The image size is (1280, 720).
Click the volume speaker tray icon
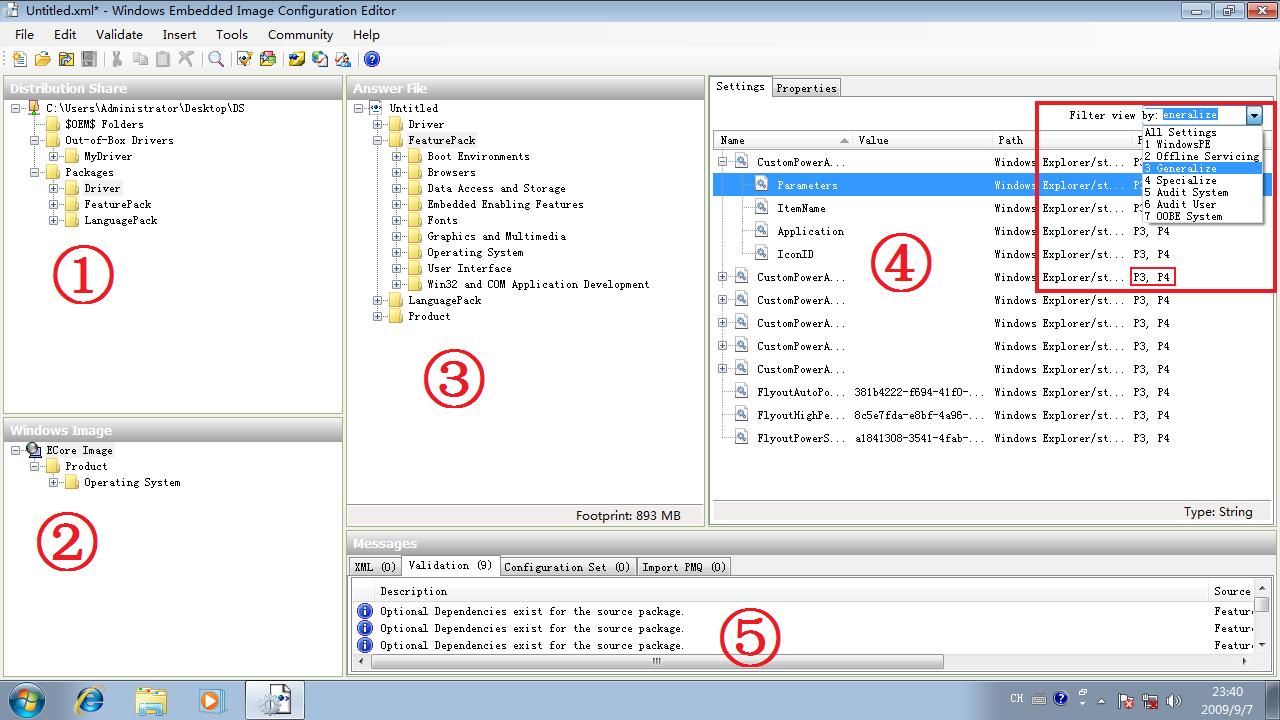1173,701
